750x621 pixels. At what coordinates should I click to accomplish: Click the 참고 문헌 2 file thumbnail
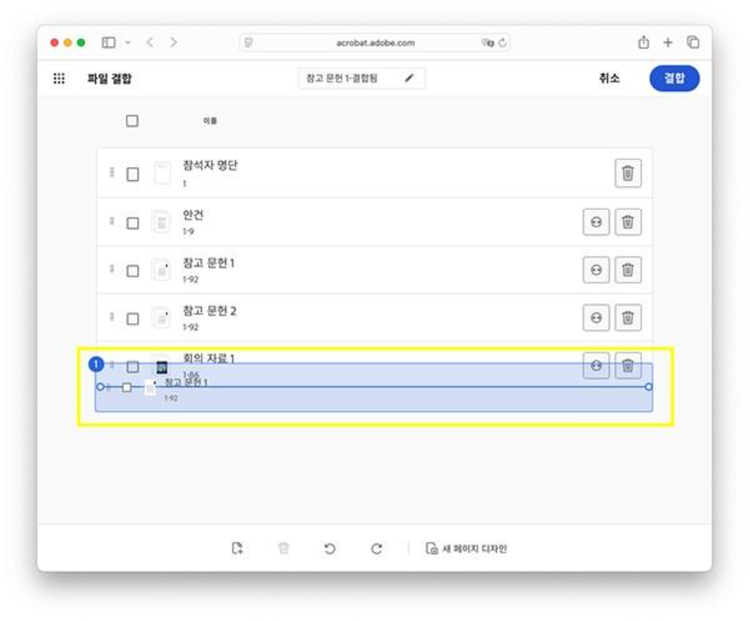(x=161, y=318)
